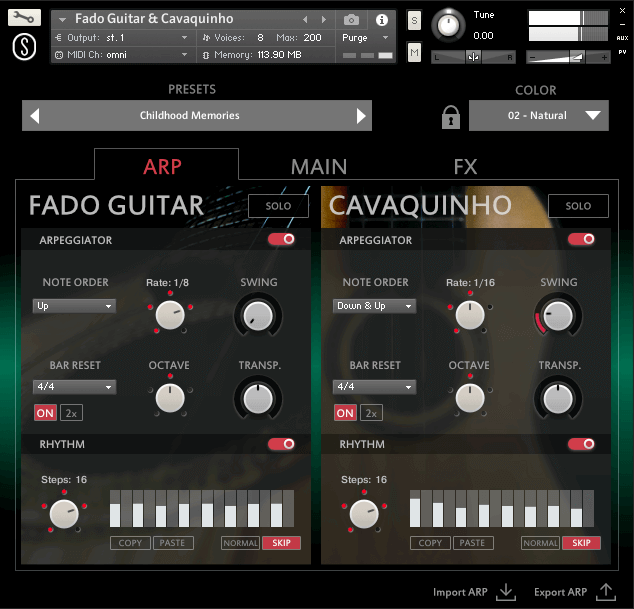Image resolution: width=634 pixels, height=609 pixels.
Task: Open Cavaquinho Note Order dropdown (Down & Up)
Action: coord(374,306)
